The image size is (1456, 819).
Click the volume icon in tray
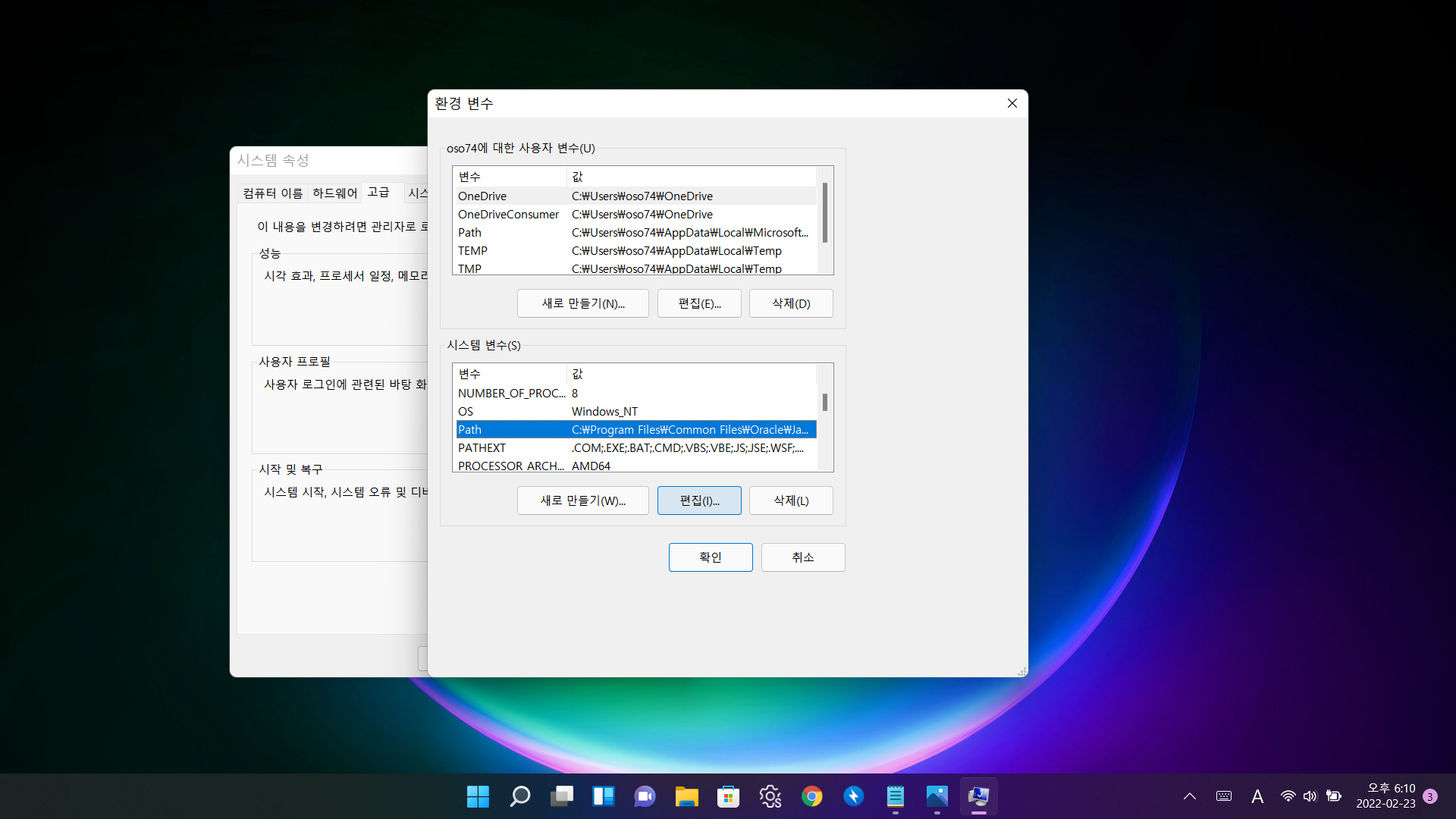pos(1310,796)
